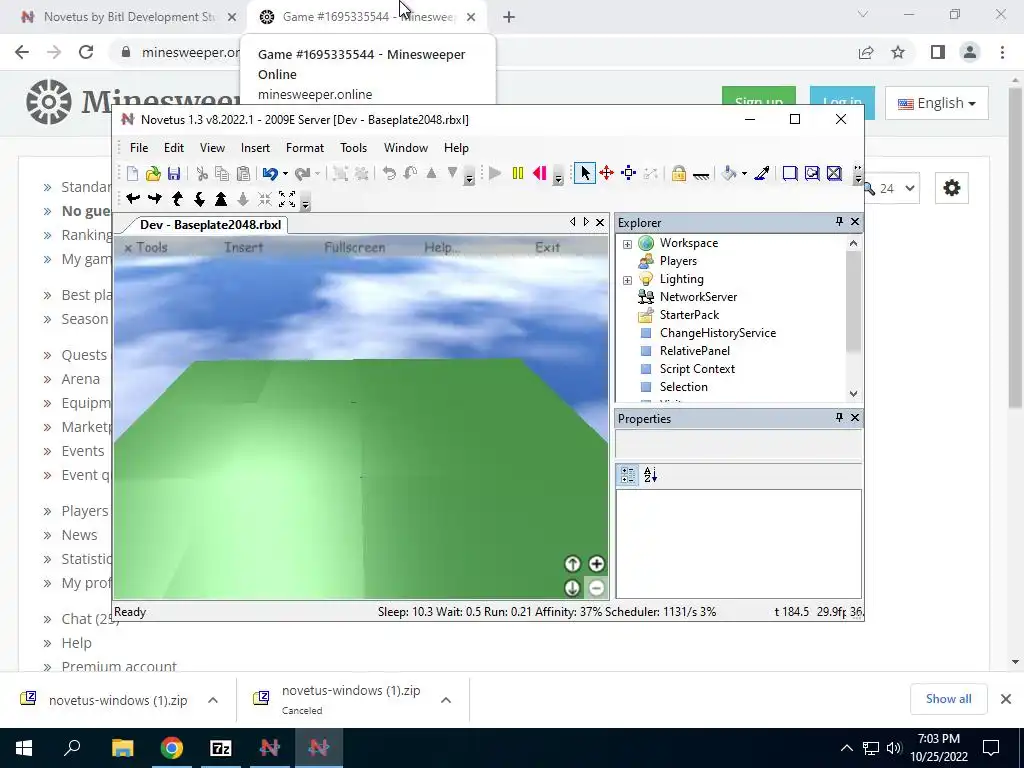
Task: Expand the Canceled novetus-windows download chevron
Action: [446, 700]
